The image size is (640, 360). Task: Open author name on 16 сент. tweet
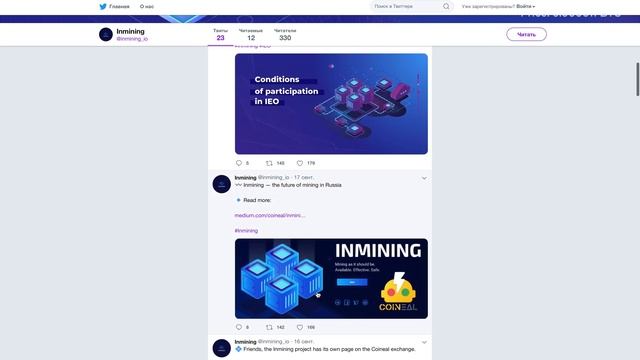click(245, 342)
